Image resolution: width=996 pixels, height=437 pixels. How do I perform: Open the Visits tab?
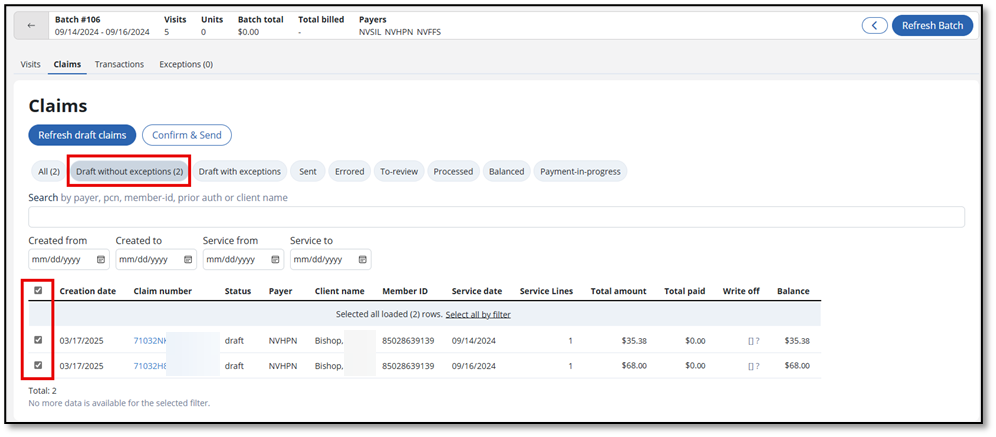coord(30,64)
